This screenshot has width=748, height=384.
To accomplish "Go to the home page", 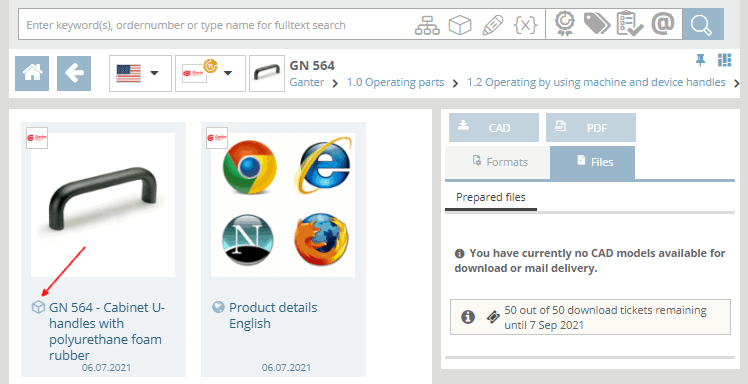I will click(x=32, y=73).
